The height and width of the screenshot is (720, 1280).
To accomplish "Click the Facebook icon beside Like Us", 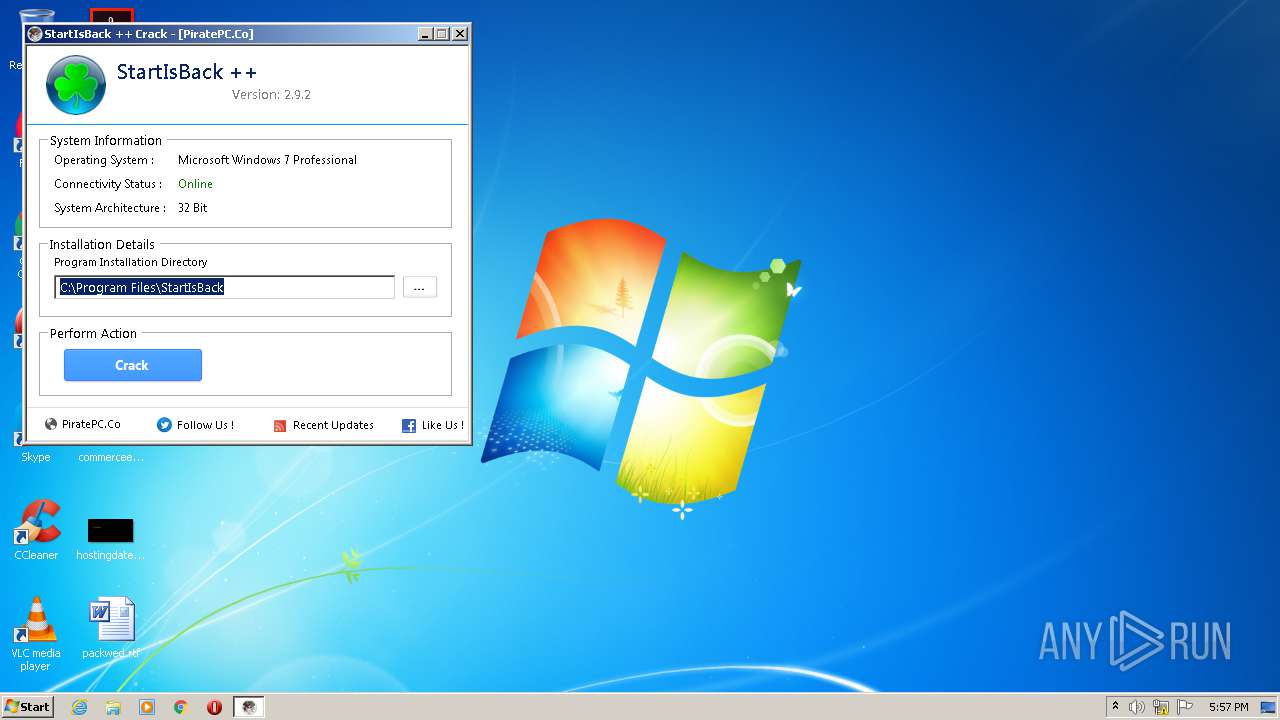I will 409,426.
